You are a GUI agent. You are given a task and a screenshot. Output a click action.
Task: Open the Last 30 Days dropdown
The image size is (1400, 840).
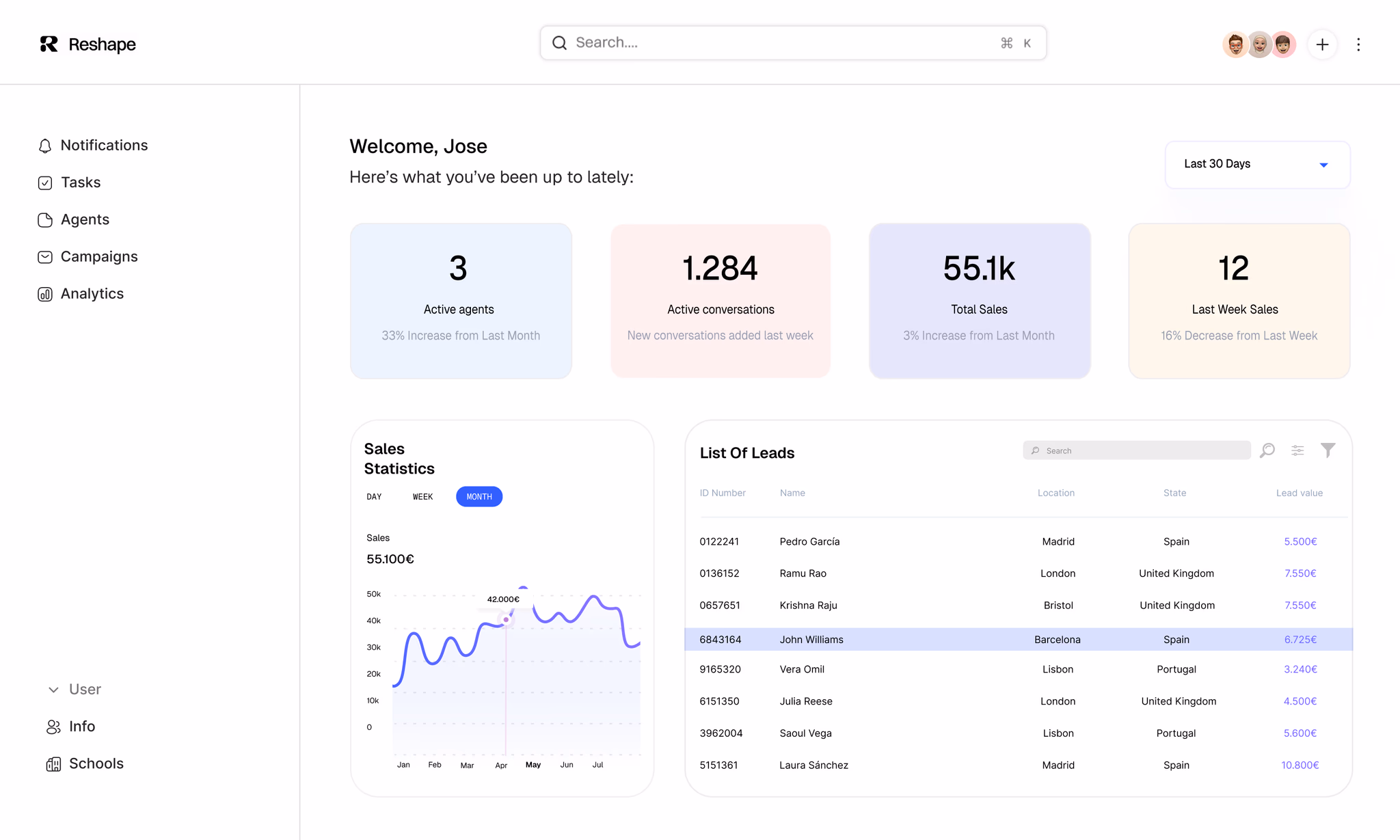click(1257, 165)
